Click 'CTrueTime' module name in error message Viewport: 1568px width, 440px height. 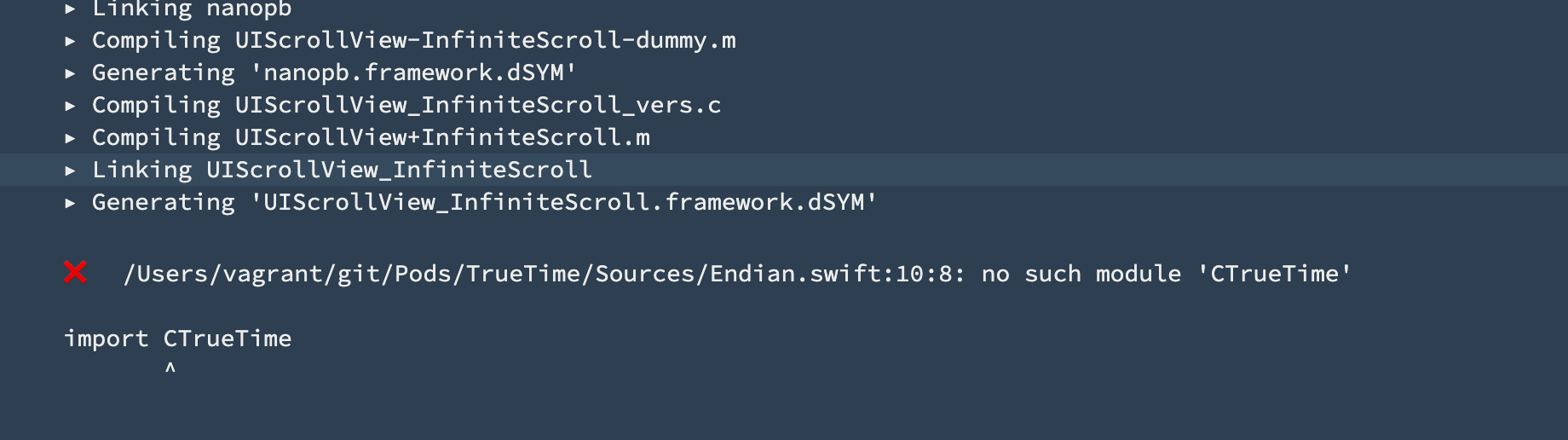(x=1274, y=274)
